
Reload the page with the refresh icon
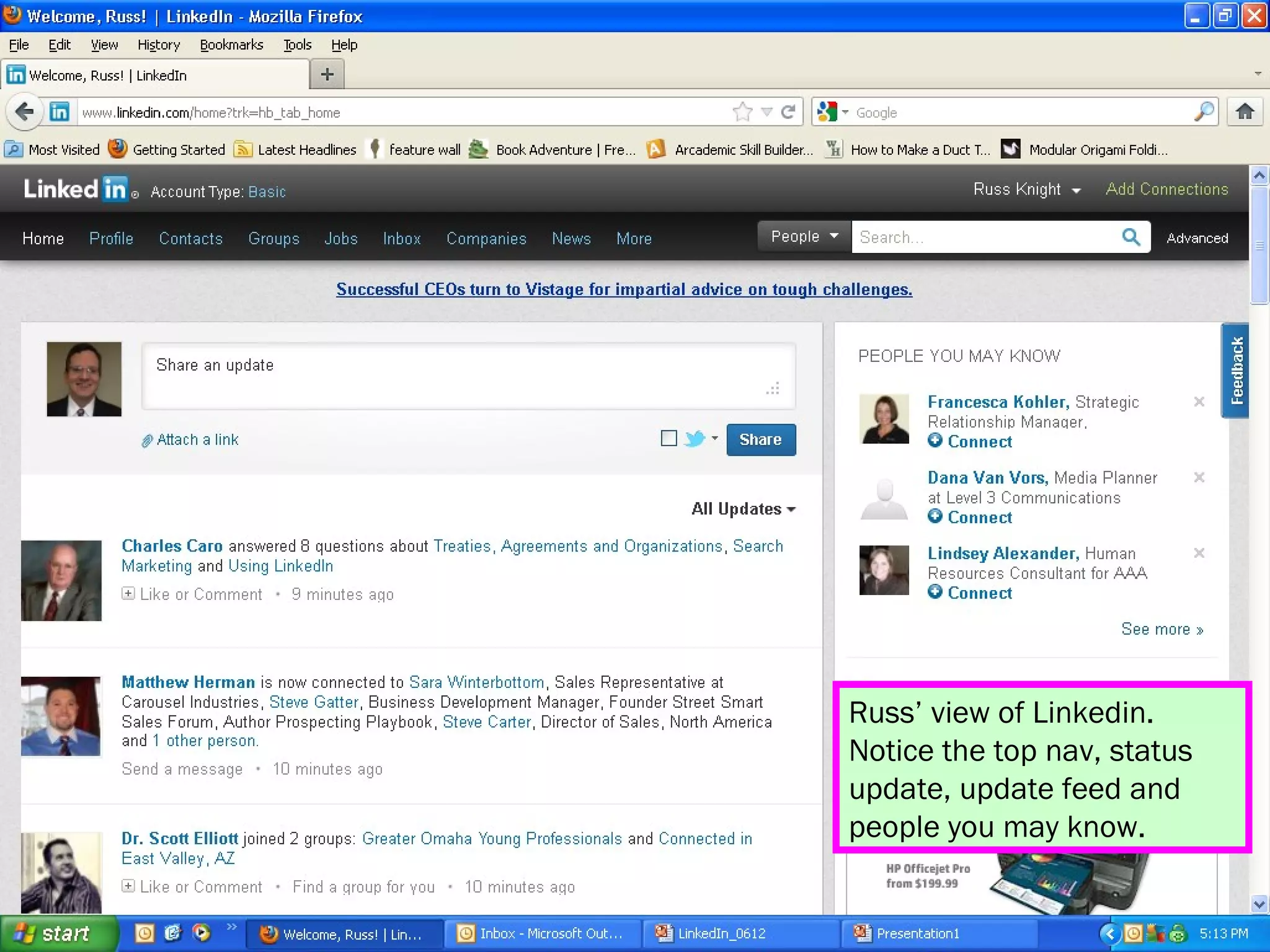point(788,112)
